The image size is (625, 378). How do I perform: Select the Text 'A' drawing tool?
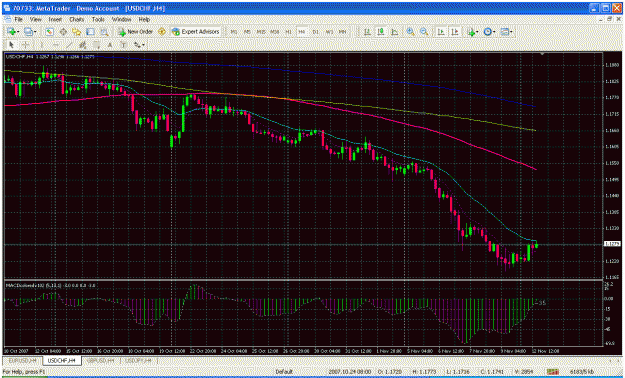tap(110, 45)
